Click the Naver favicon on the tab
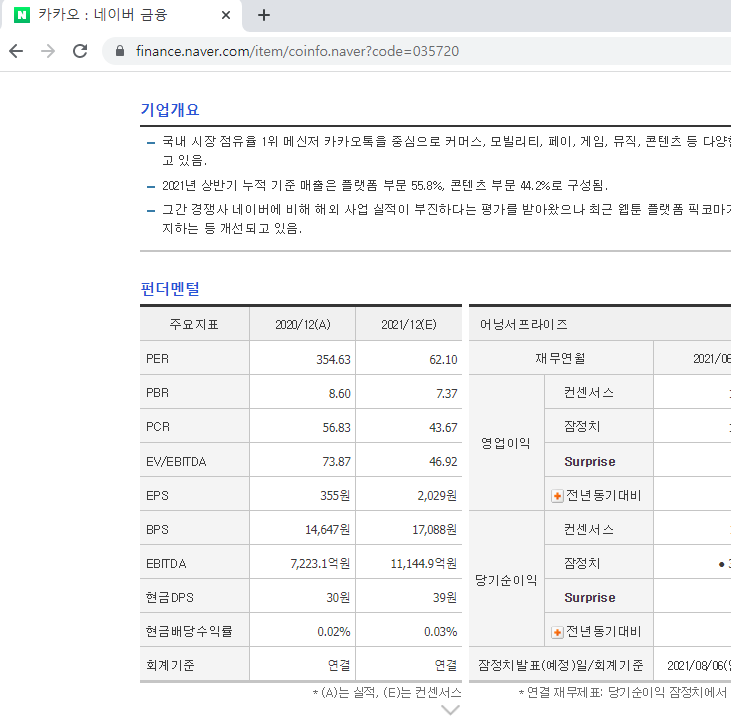The height and width of the screenshot is (719, 731). tap(21, 15)
